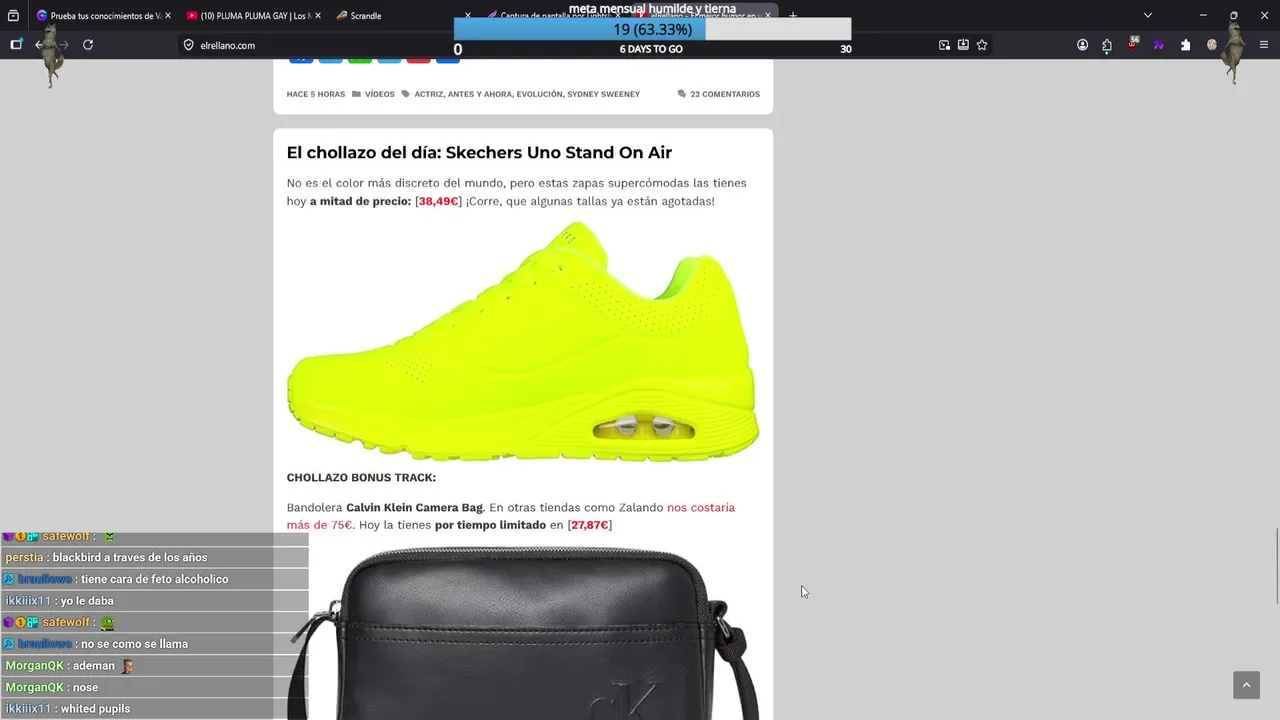Click the comments bubble icon beside 22 COMENTARIOS

682,94
